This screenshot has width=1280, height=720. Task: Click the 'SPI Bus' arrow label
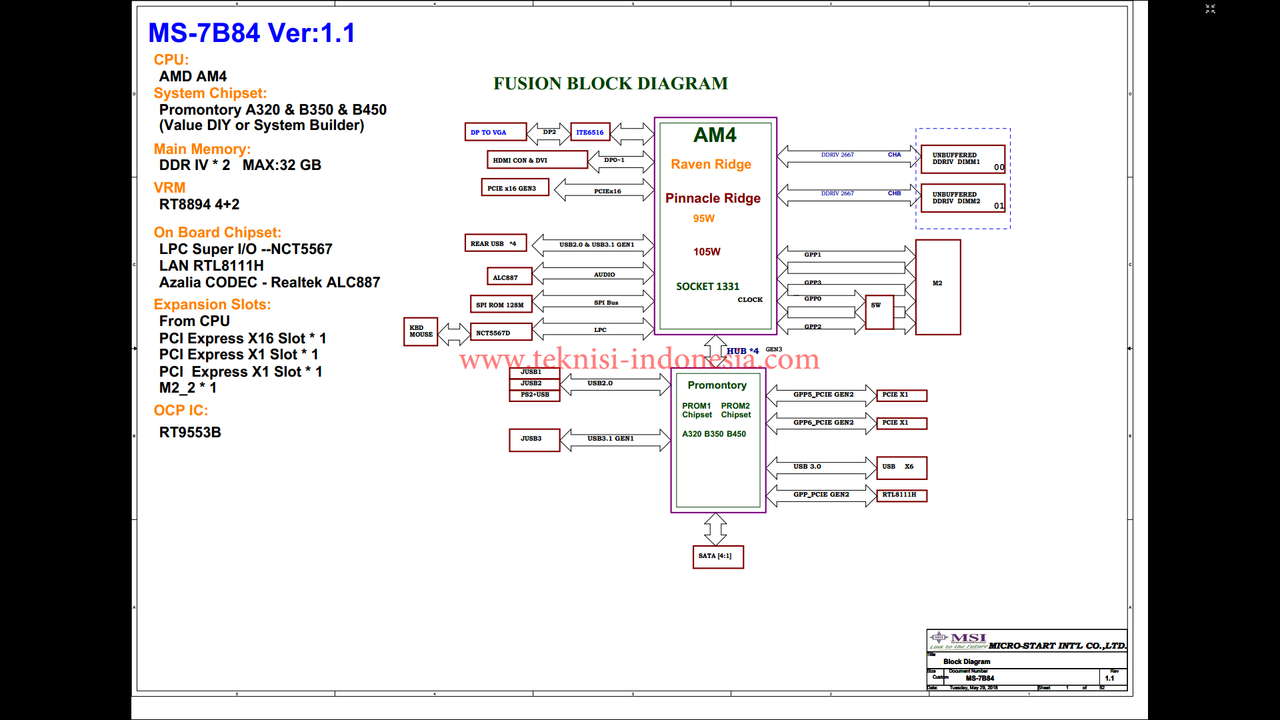click(x=606, y=303)
